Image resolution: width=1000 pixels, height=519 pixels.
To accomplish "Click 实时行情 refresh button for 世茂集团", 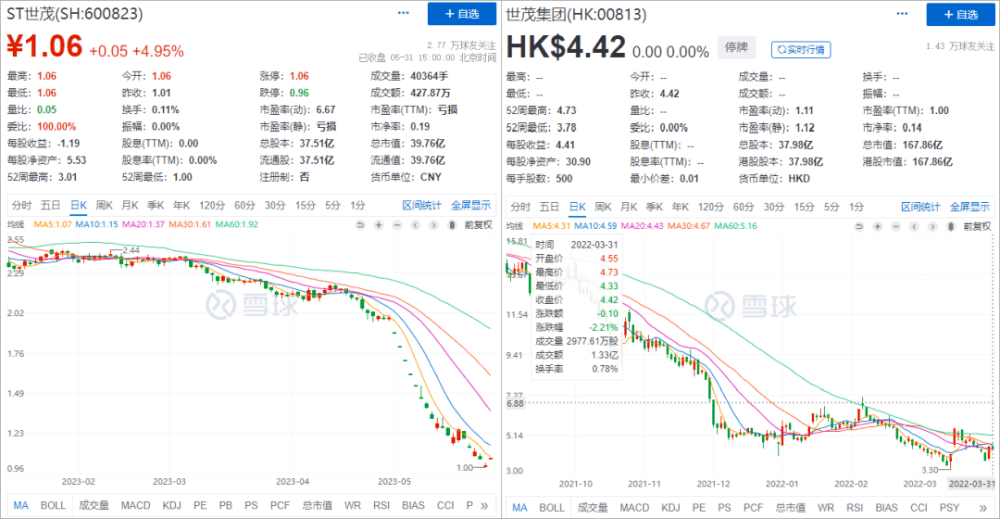I will pos(801,49).
